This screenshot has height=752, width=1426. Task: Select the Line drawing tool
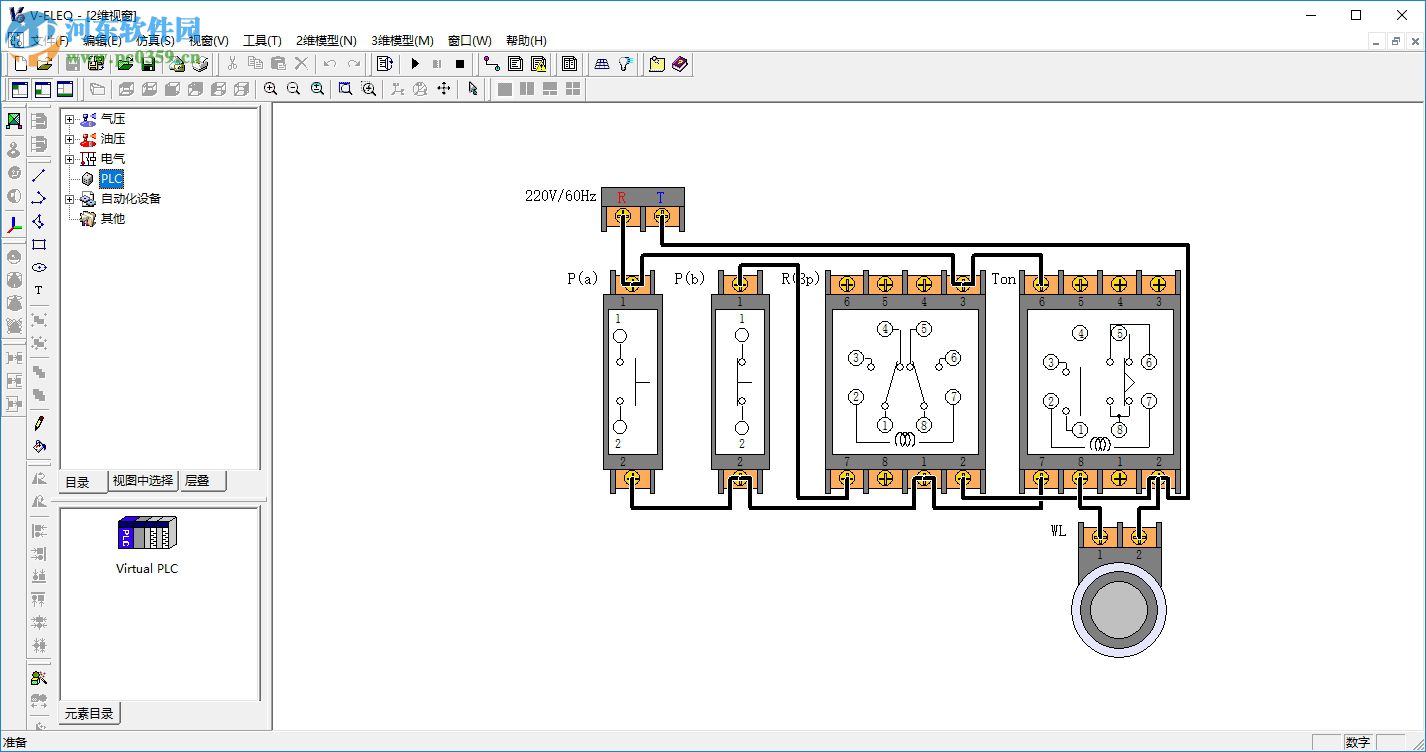(x=39, y=175)
